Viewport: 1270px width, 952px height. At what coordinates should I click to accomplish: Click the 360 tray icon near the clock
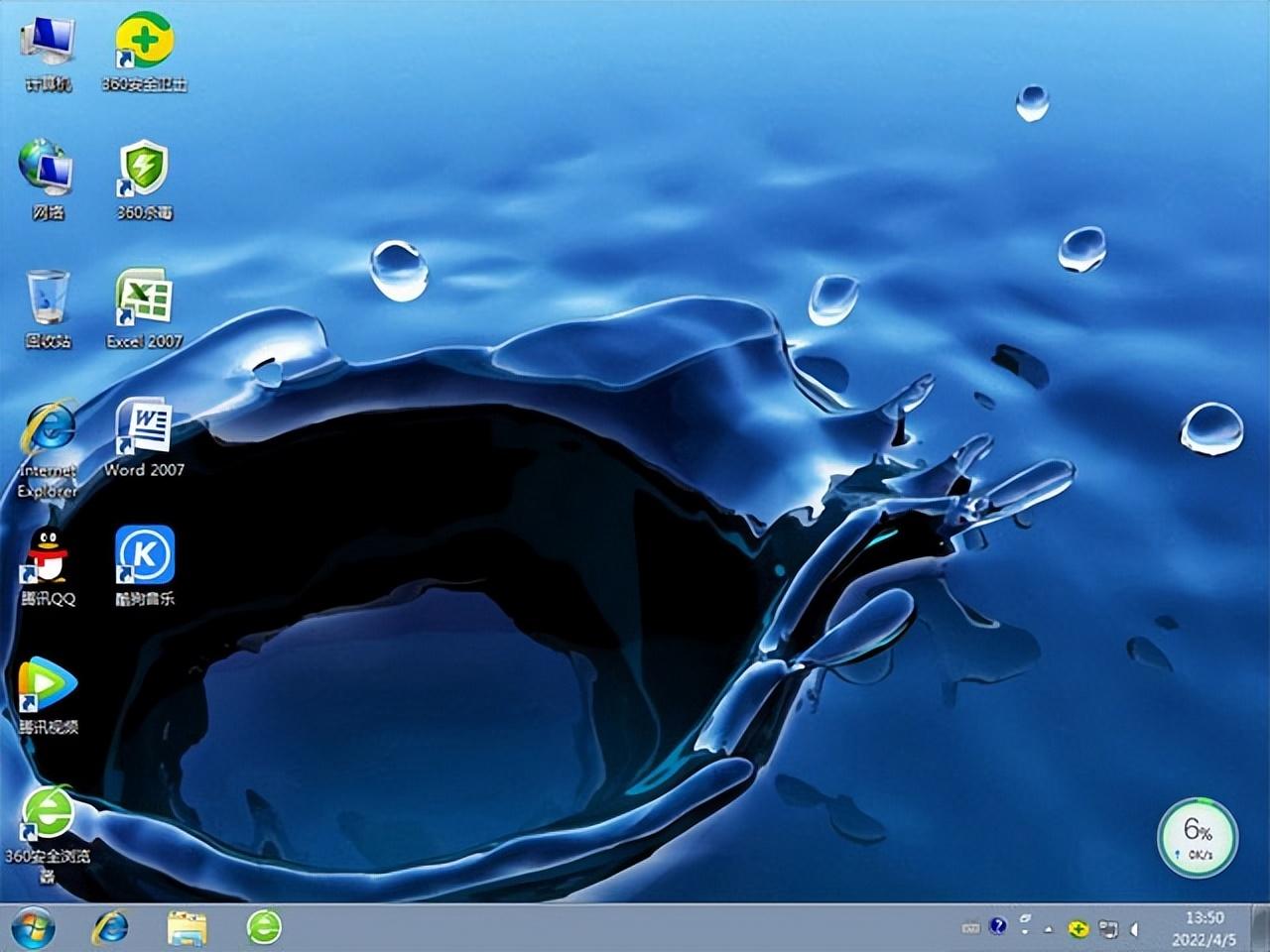(x=1077, y=929)
